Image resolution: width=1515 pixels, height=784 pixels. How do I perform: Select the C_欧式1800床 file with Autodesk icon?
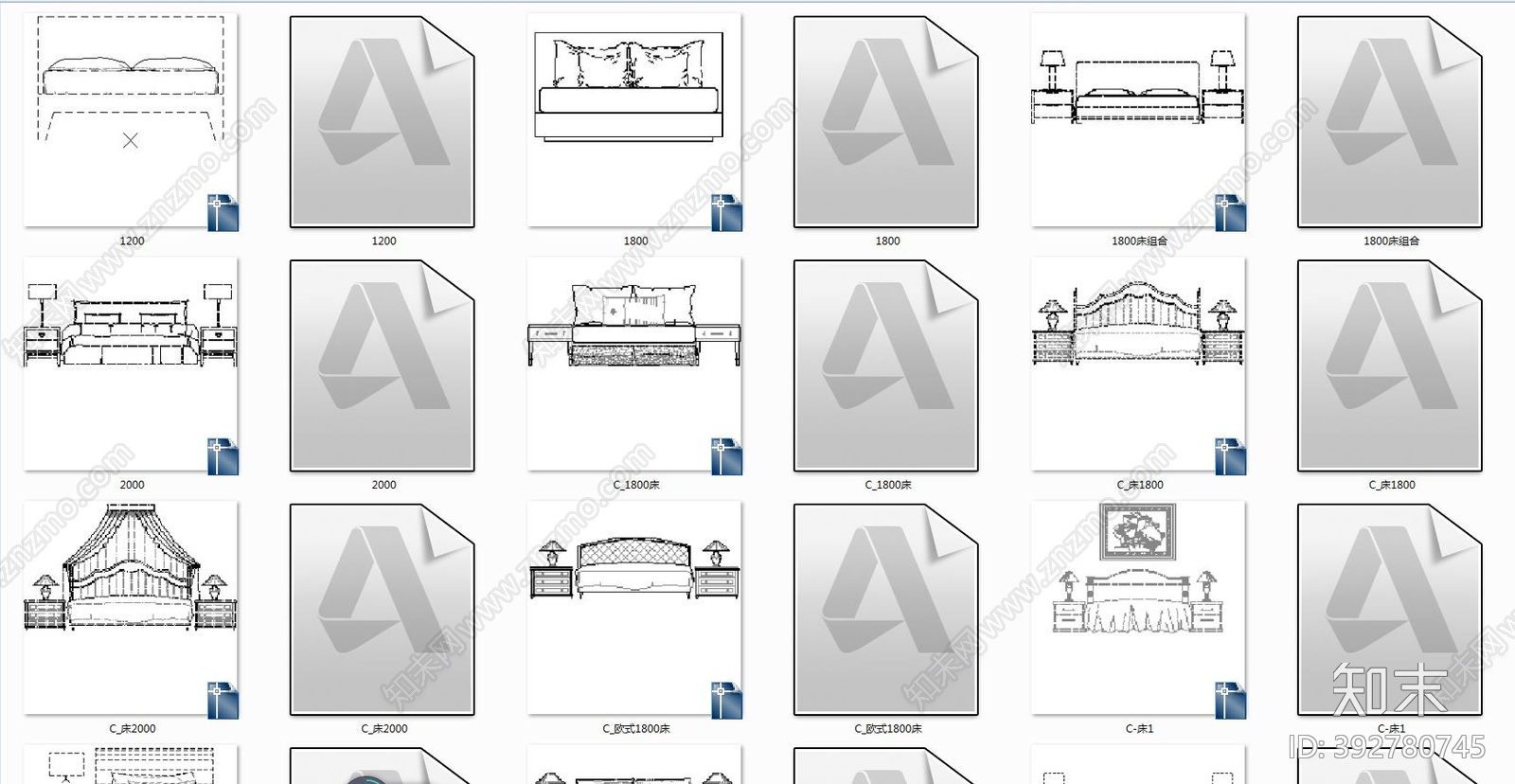point(886,609)
